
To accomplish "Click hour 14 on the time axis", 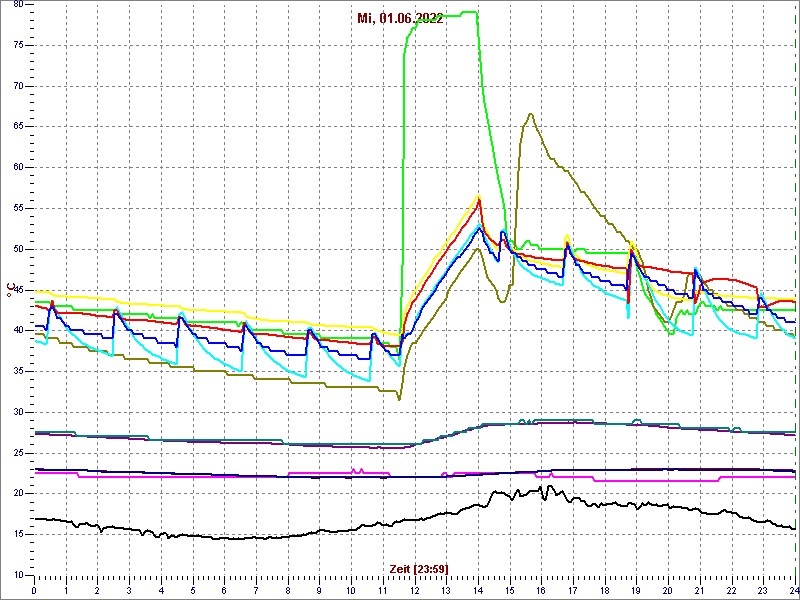I will tap(478, 591).
